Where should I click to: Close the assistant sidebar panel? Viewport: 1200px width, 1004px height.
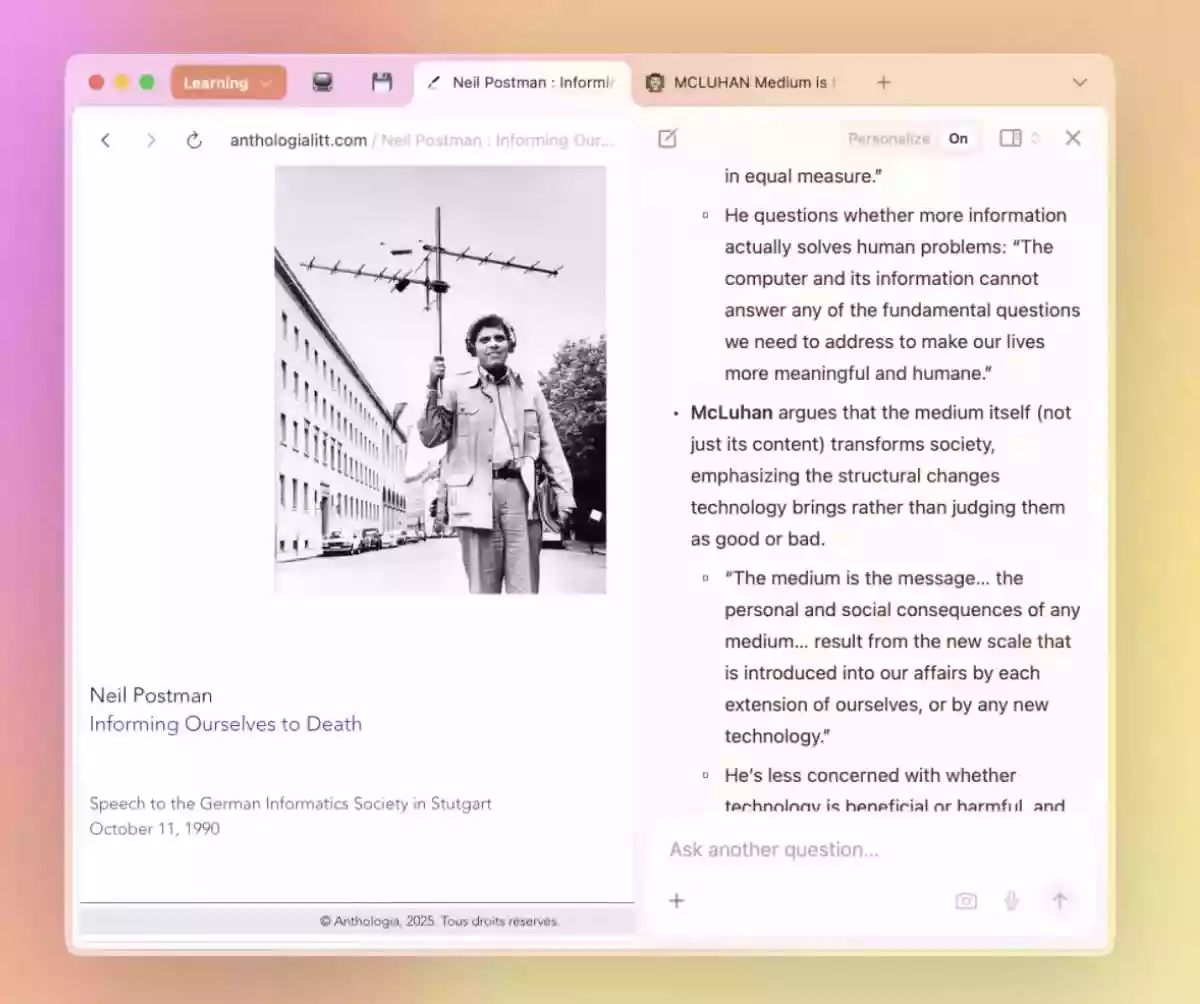pos(1073,139)
